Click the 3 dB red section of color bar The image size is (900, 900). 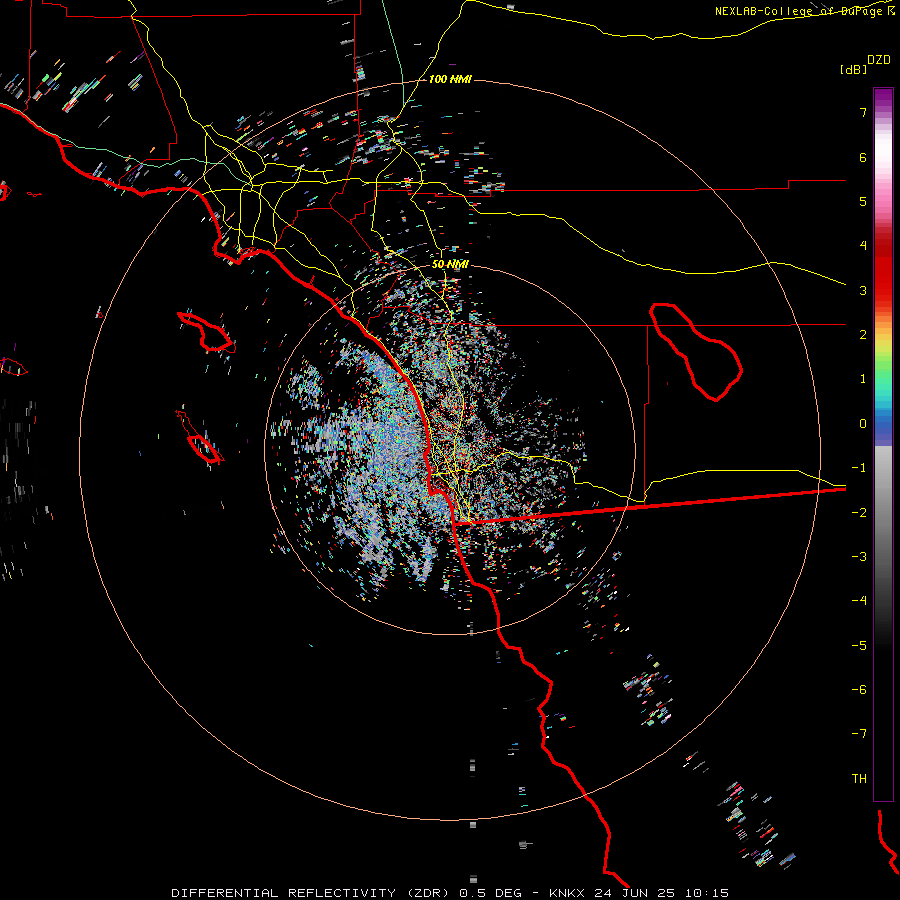pyautogui.click(x=883, y=290)
